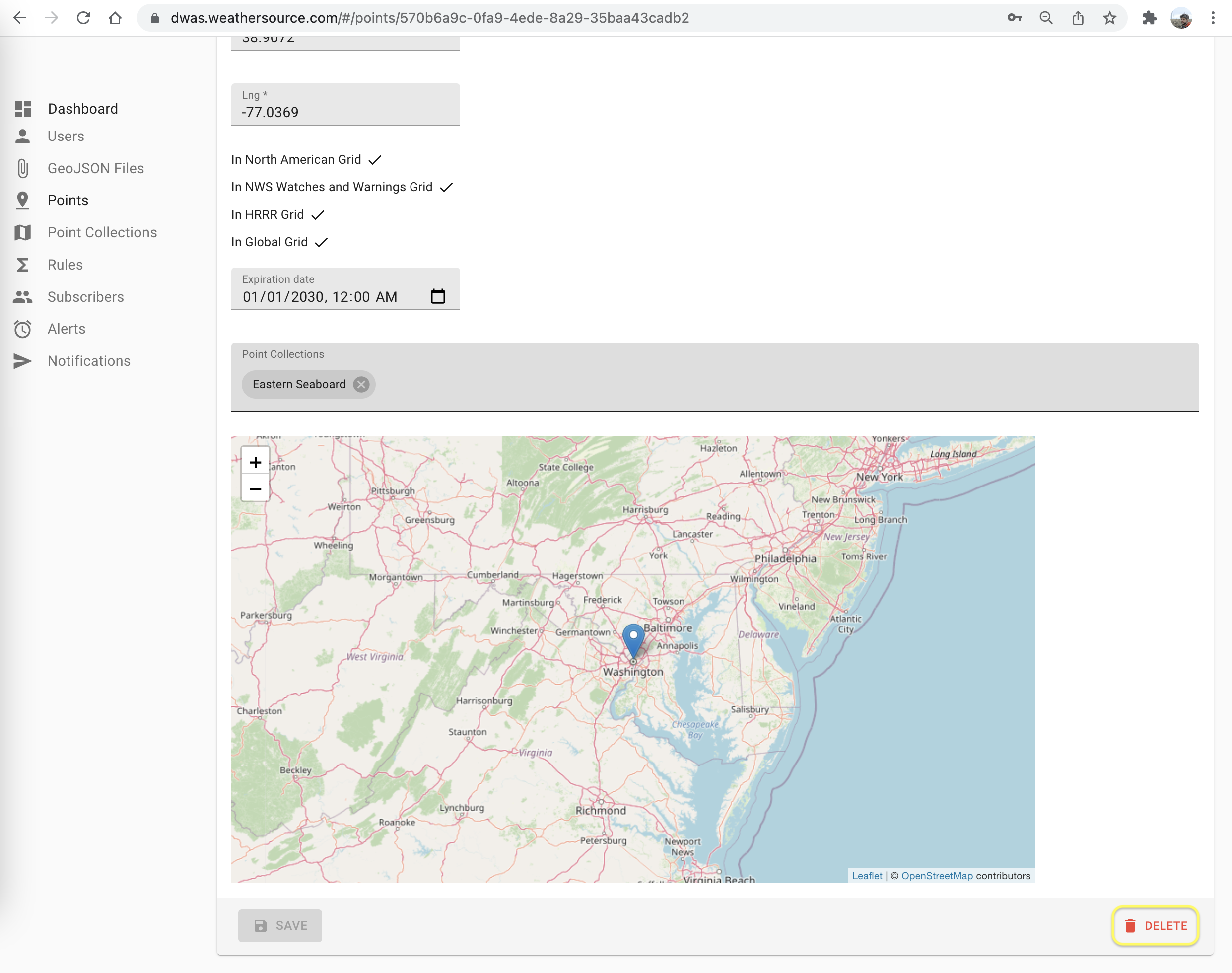Click the Point Collections map icon
1232x973 pixels.
tap(23, 232)
